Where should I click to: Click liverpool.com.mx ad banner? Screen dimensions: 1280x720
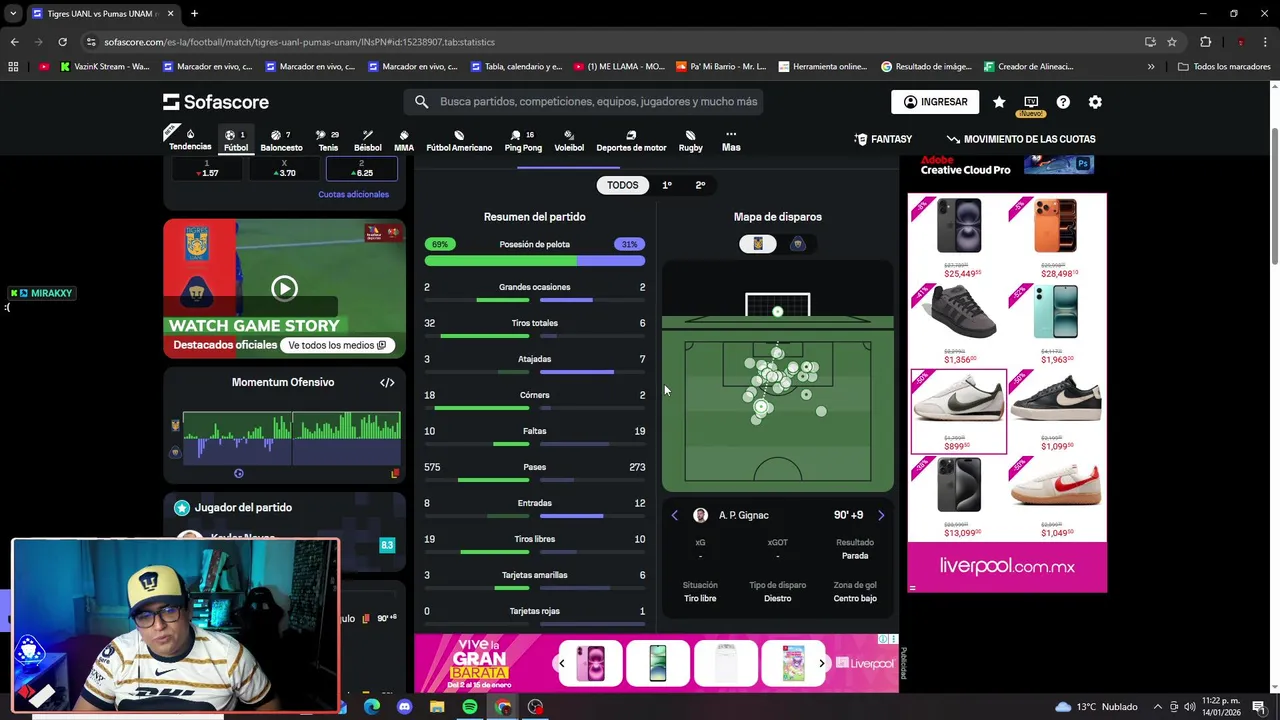pyautogui.click(x=1007, y=566)
